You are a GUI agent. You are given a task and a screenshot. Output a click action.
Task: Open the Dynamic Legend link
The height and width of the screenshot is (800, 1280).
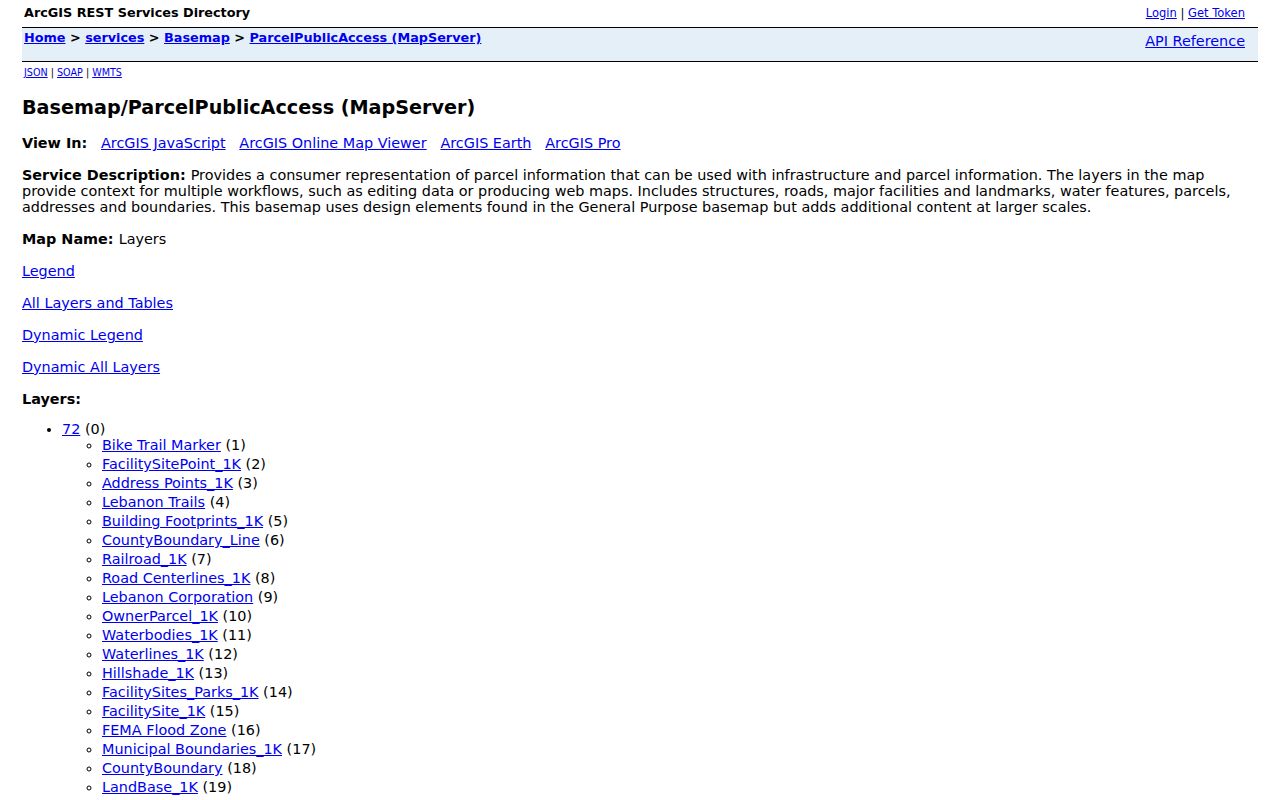pos(82,335)
